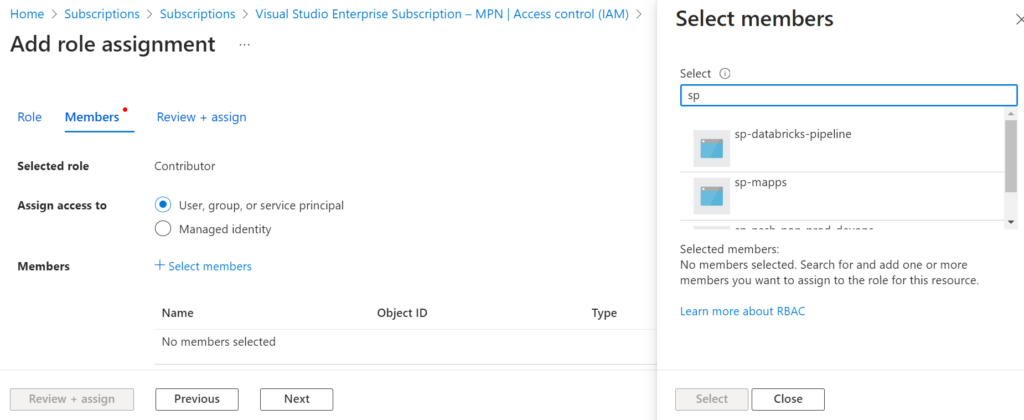Click the plus icon beside Select members
Screen dimensions: 1024x420
[x=160, y=266]
